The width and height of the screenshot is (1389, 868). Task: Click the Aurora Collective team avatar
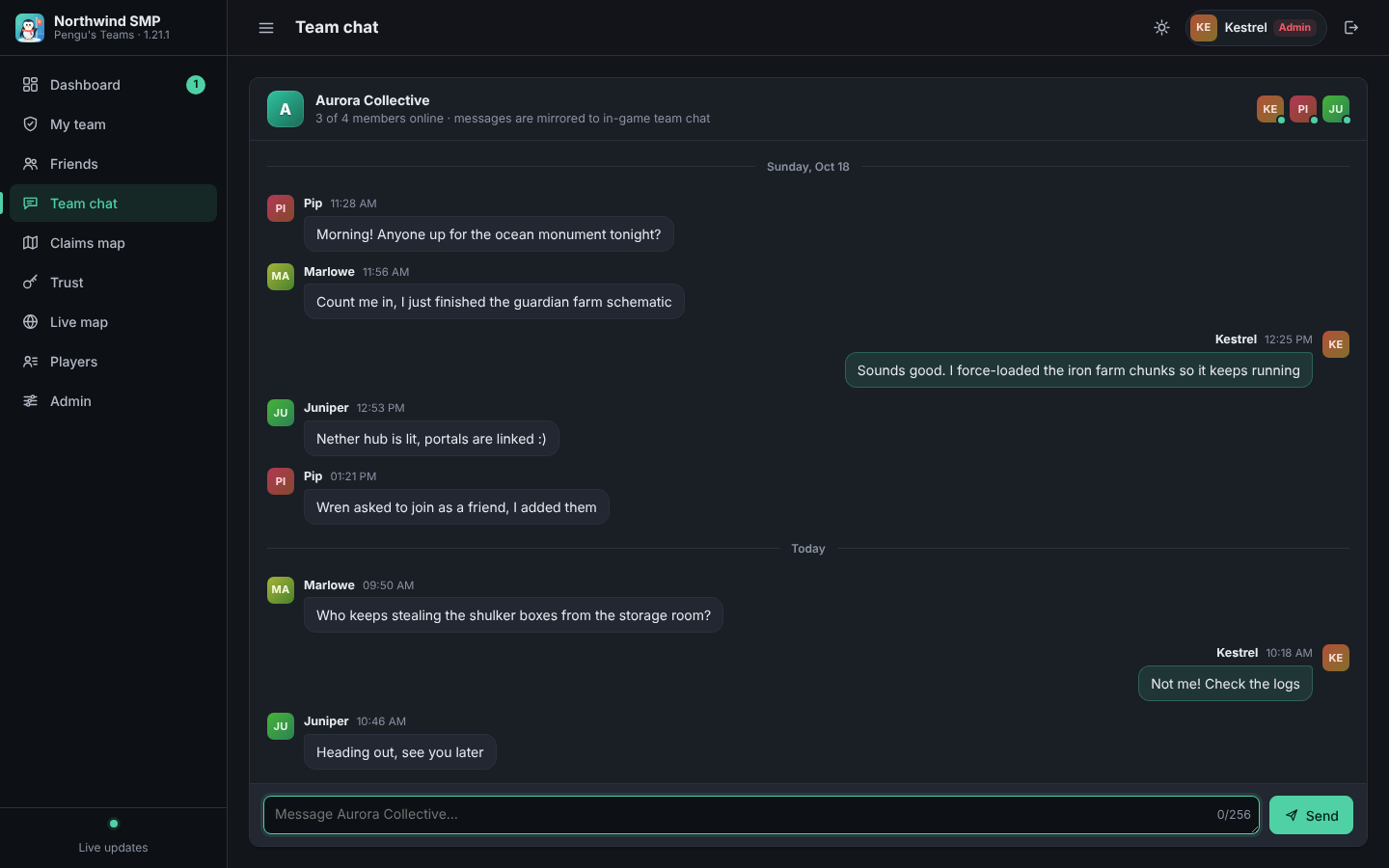(286, 109)
